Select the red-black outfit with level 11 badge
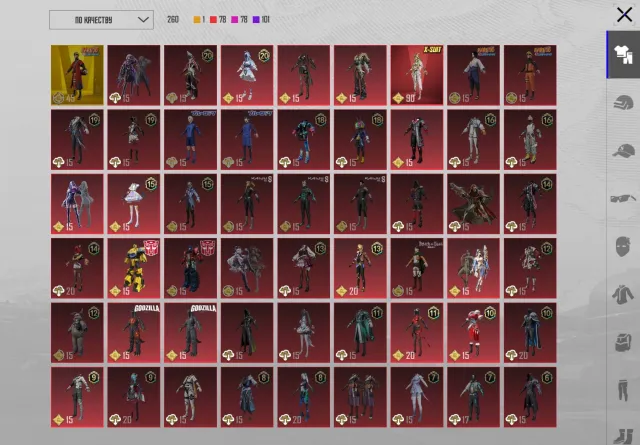 pyautogui.click(x=417, y=333)
